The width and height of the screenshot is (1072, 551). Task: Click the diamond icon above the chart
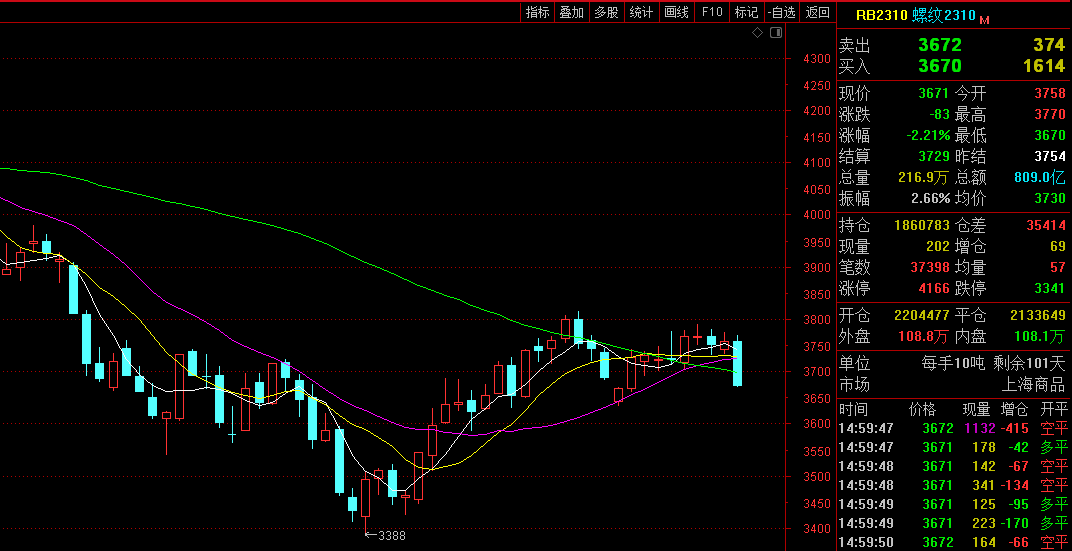click(x=758, y=33)
